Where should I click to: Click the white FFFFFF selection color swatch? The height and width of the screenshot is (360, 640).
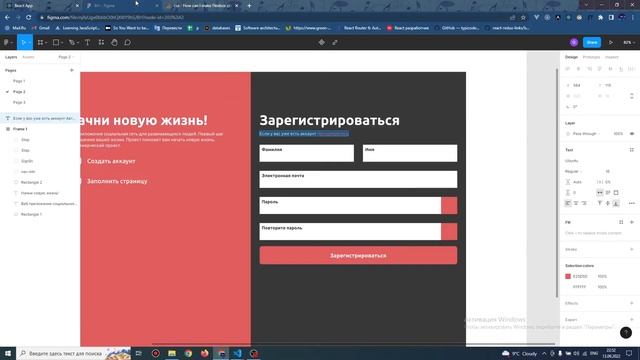568,287
